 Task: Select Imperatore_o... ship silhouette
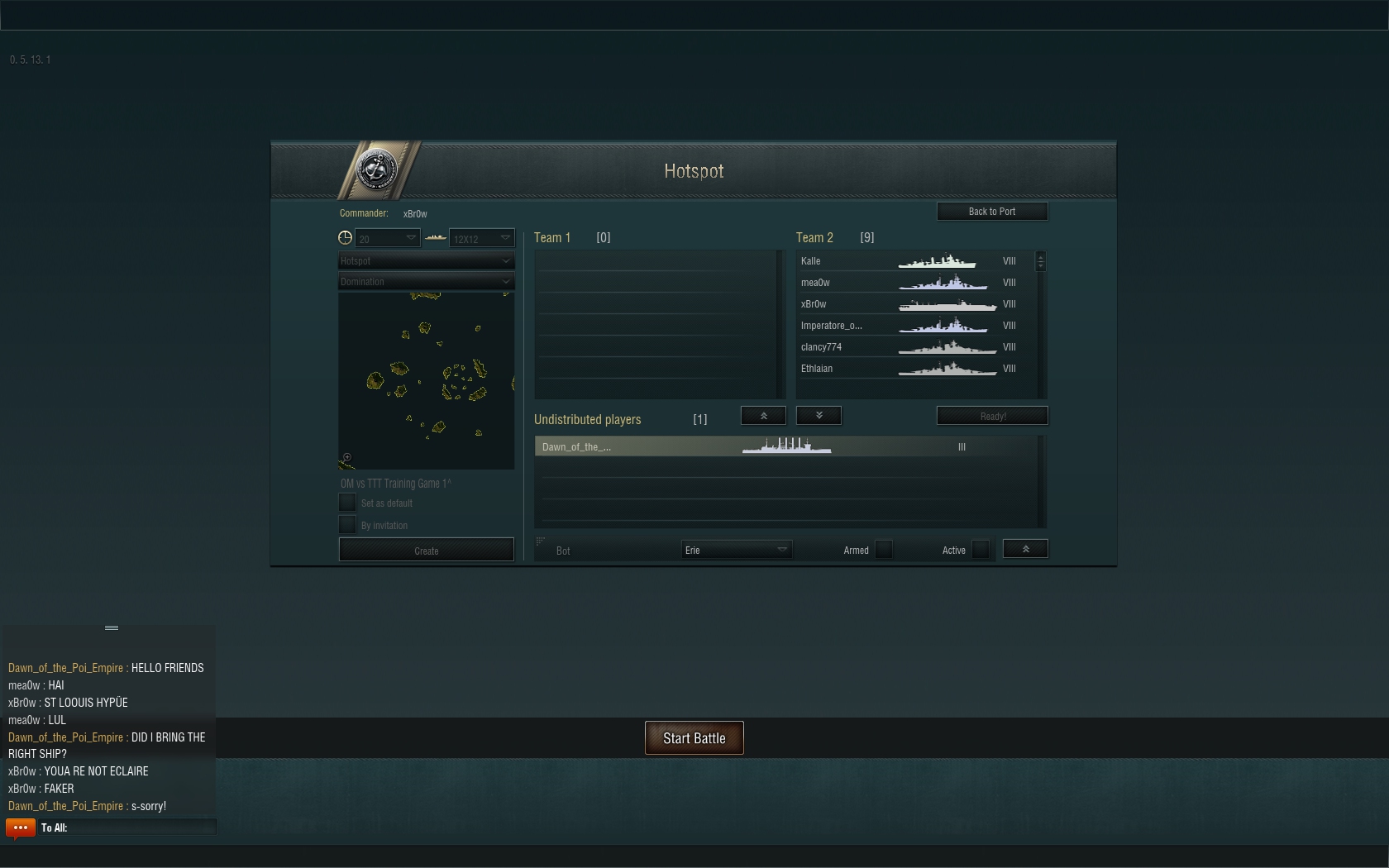(x=943, y=326)
